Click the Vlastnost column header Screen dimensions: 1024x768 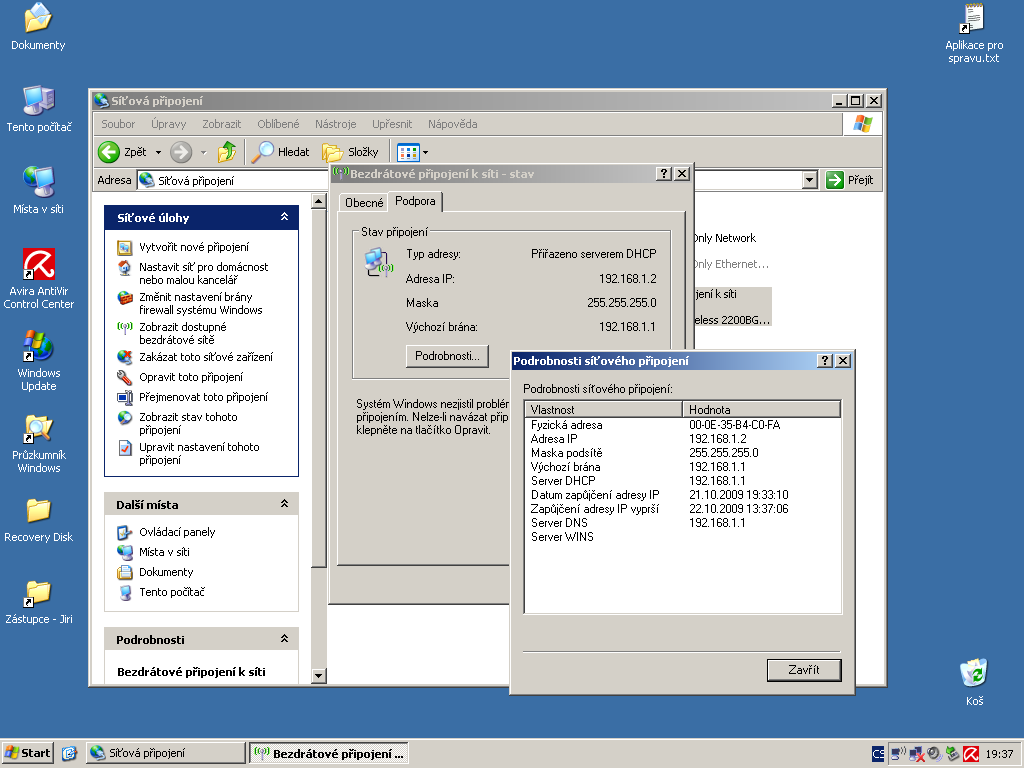click(x=603, y=409)
